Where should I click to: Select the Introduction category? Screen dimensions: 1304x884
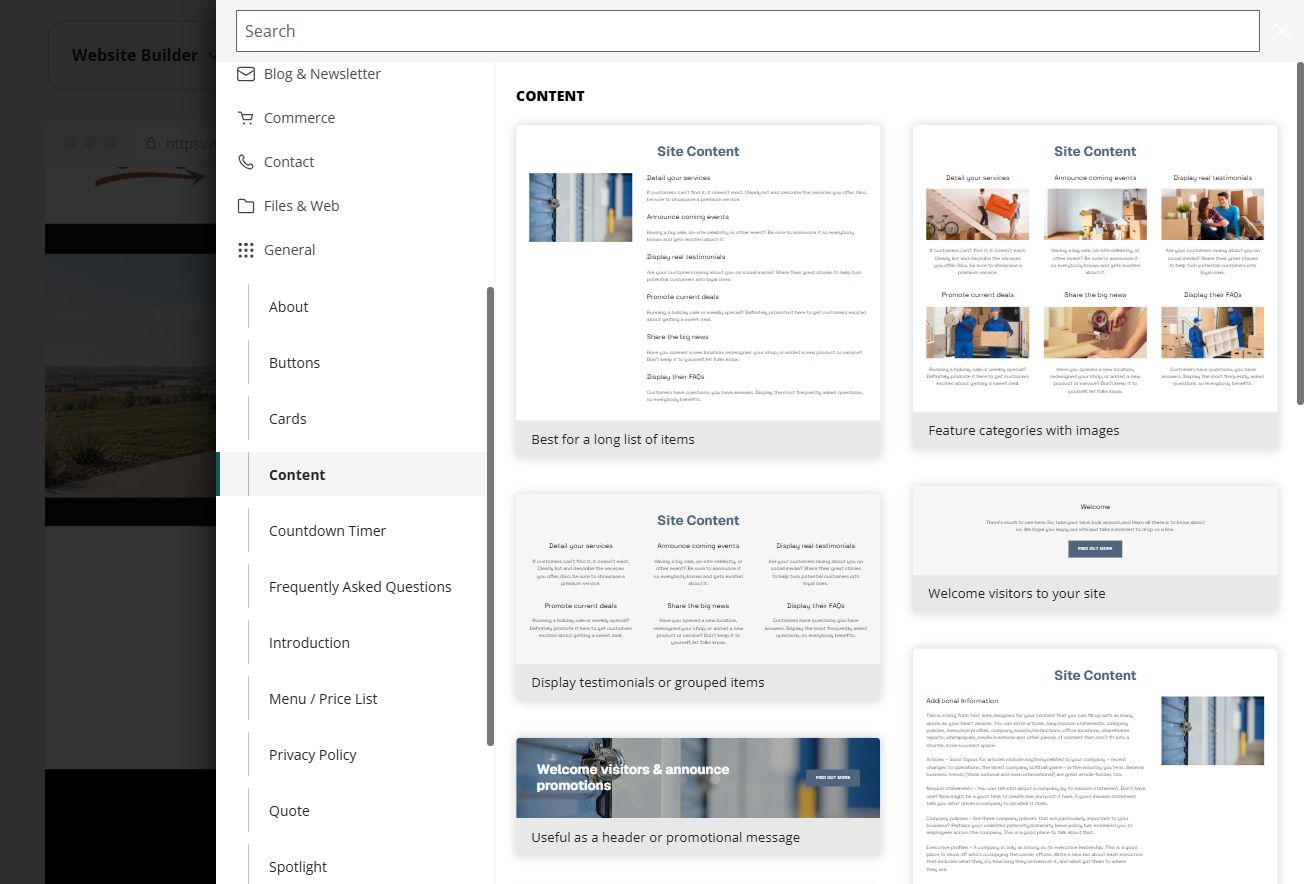tap(309, 643)
